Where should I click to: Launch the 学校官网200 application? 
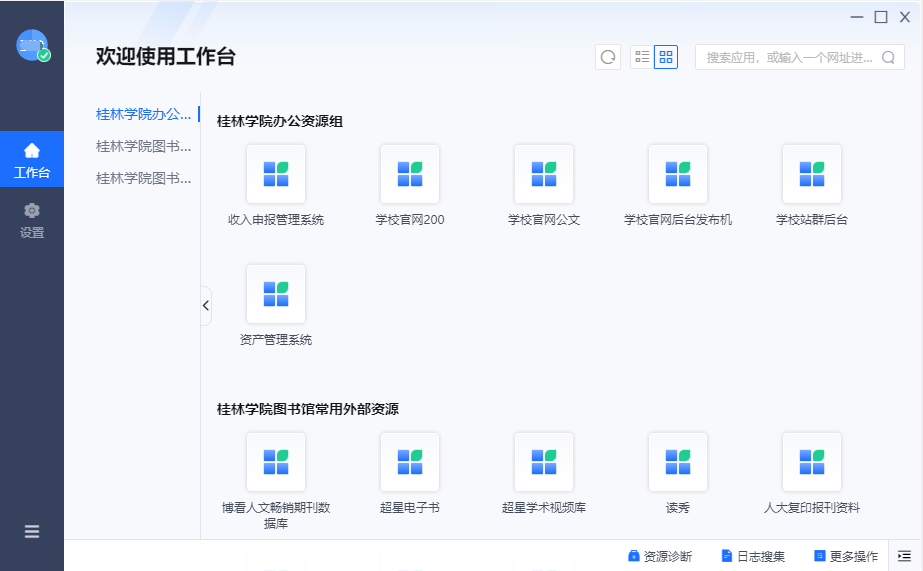[409, 175]
